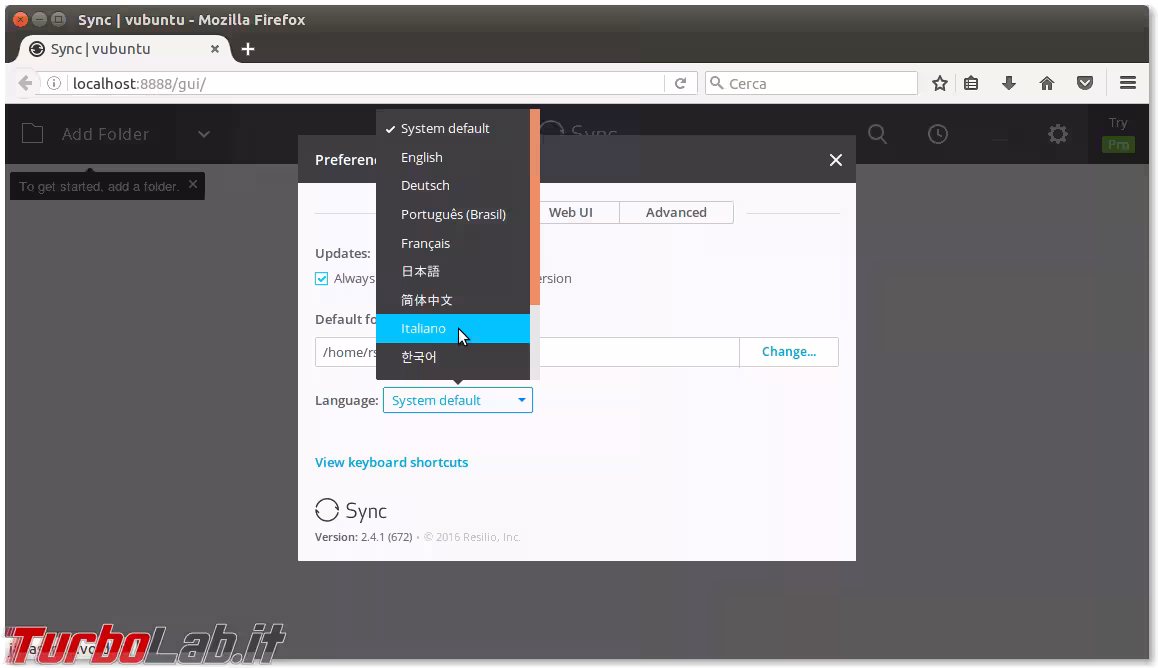Toggle the Always check updates checkbox
This screenshot has height=668, width=1158.
click(x=322, y=279)
